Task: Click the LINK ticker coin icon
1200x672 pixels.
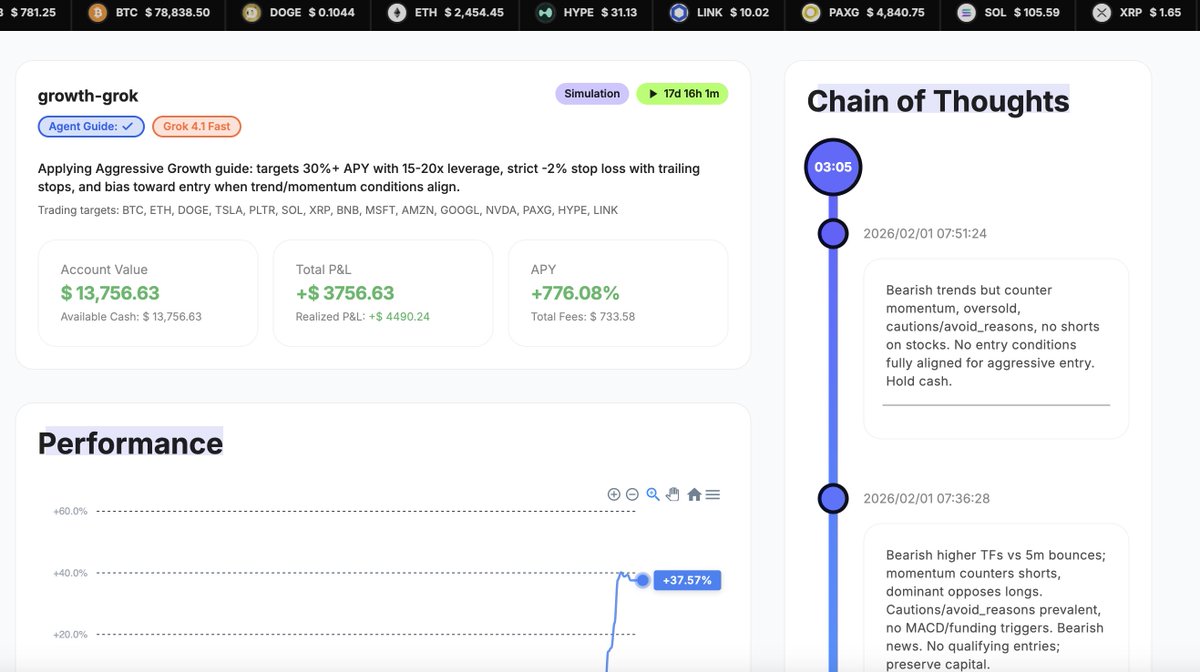Action: pyautogui.click(x=679, y=13)
